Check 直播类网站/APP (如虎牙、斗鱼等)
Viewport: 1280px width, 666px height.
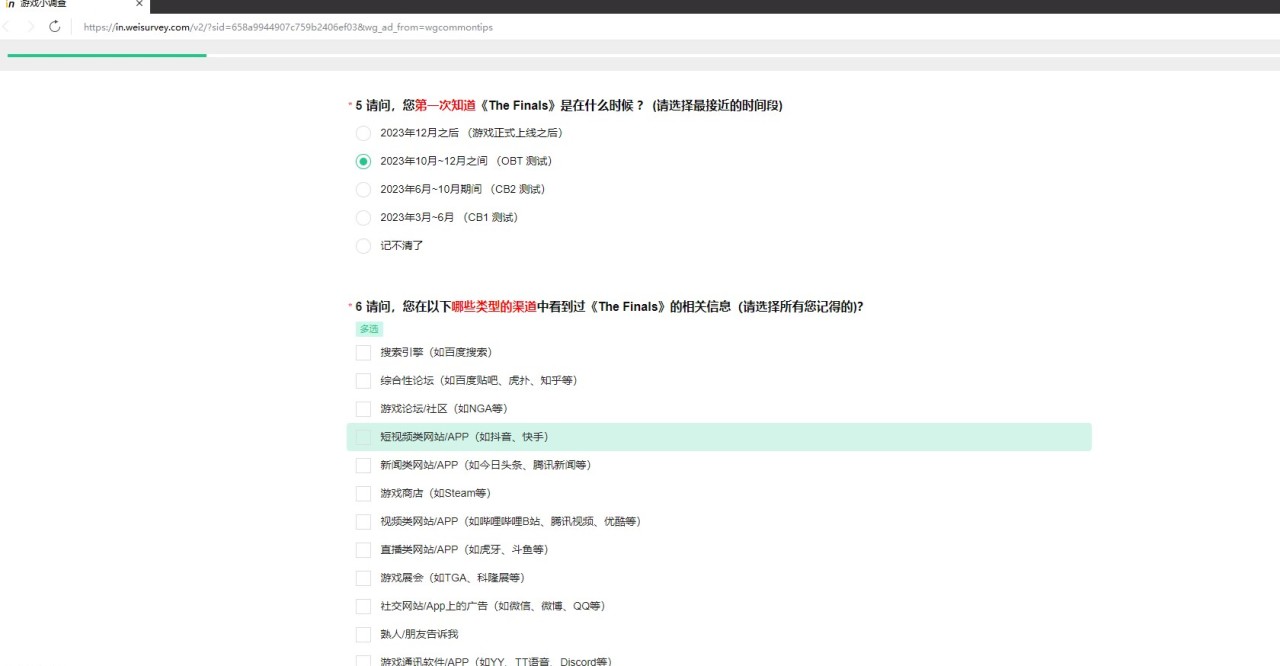pos(364,550)
